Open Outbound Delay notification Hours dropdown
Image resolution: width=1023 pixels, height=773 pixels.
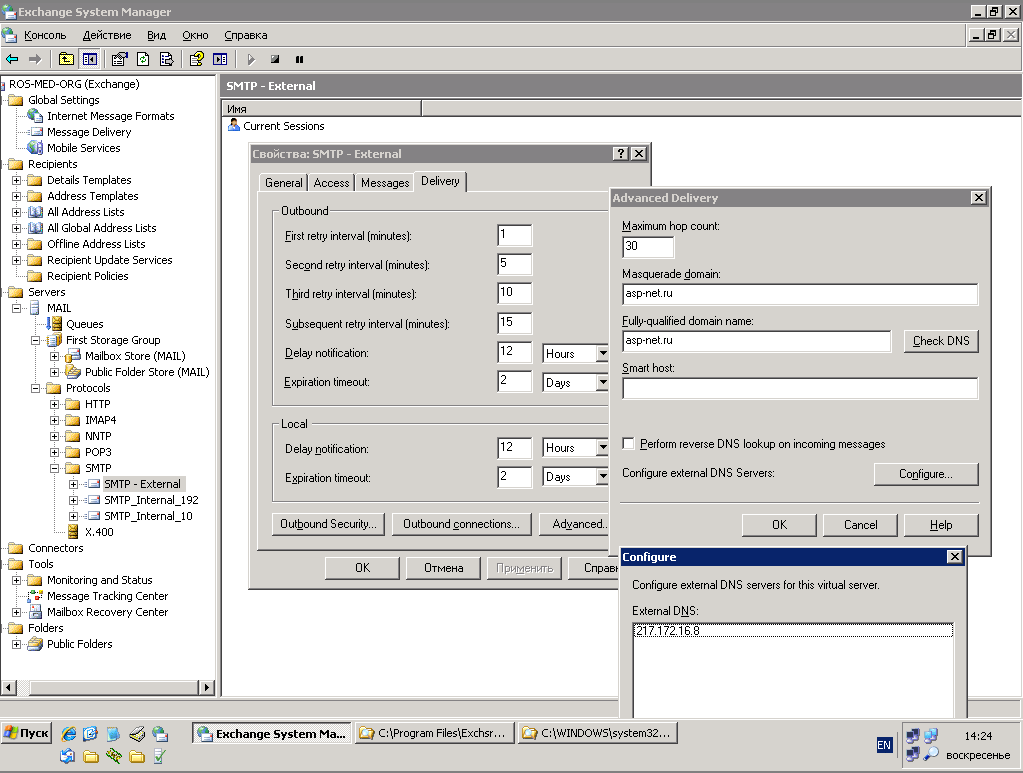(602, 354)
